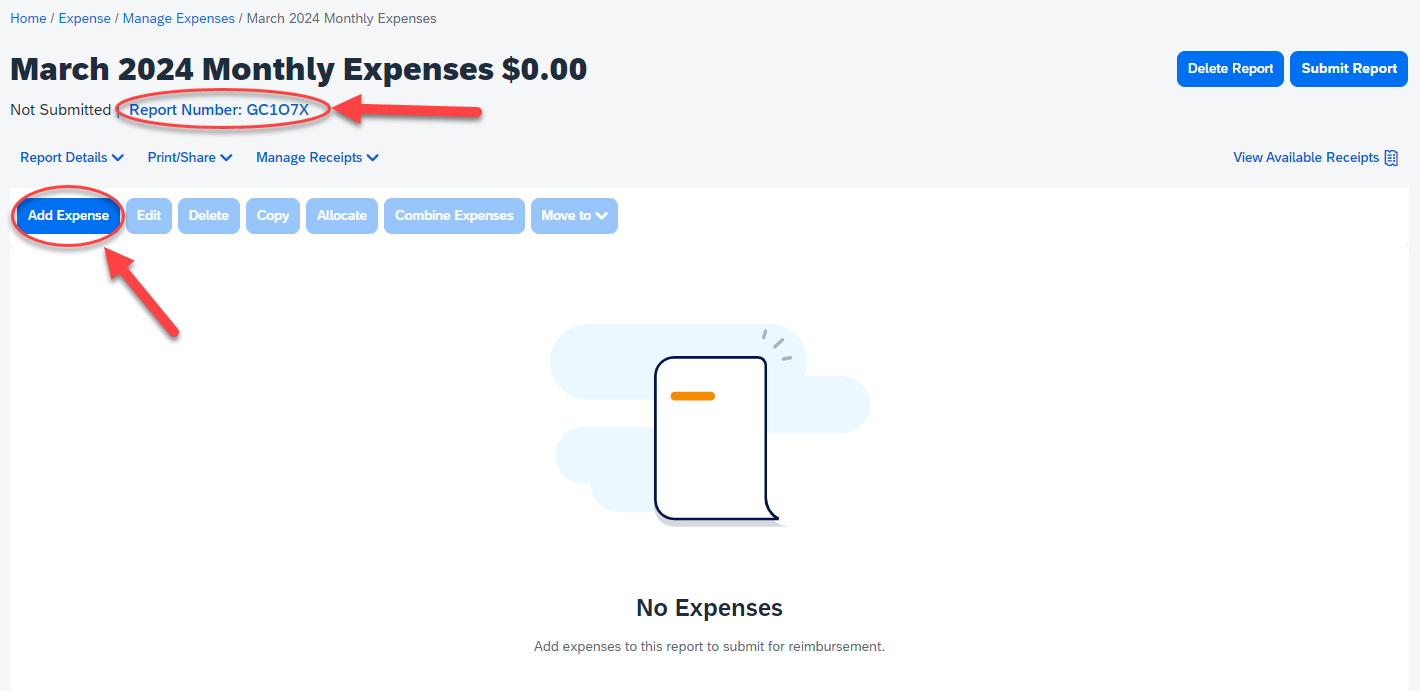
Task: Navigate to the Expense breadcrumb link
Action: [85, 19]
